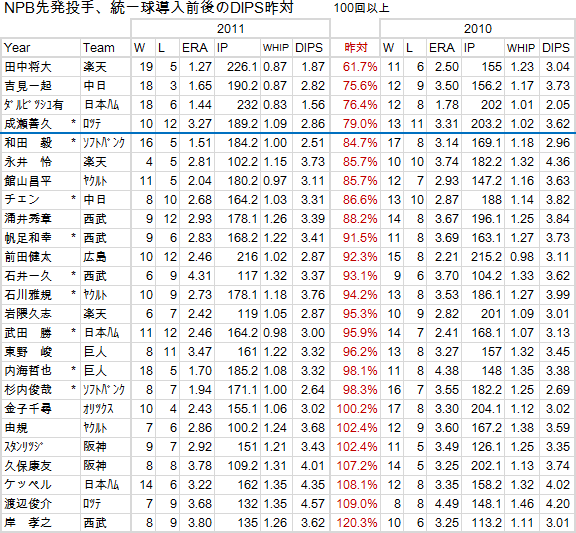Click the チェン name cell

[40, 200]
